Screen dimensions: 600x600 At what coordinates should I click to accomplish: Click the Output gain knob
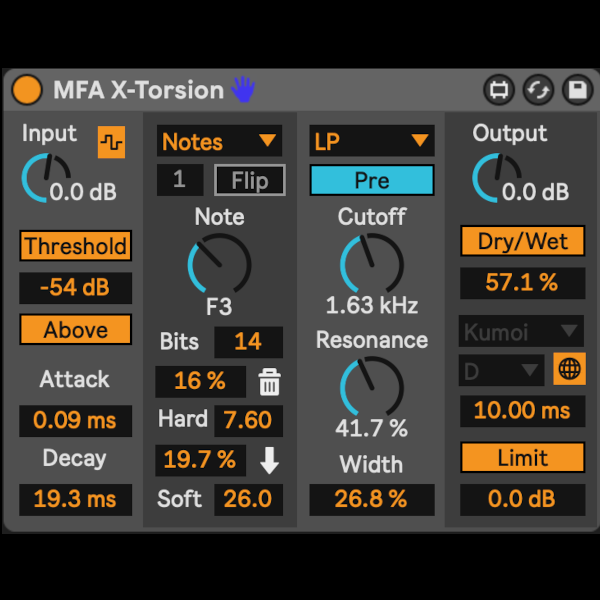(x=497, y=178)
